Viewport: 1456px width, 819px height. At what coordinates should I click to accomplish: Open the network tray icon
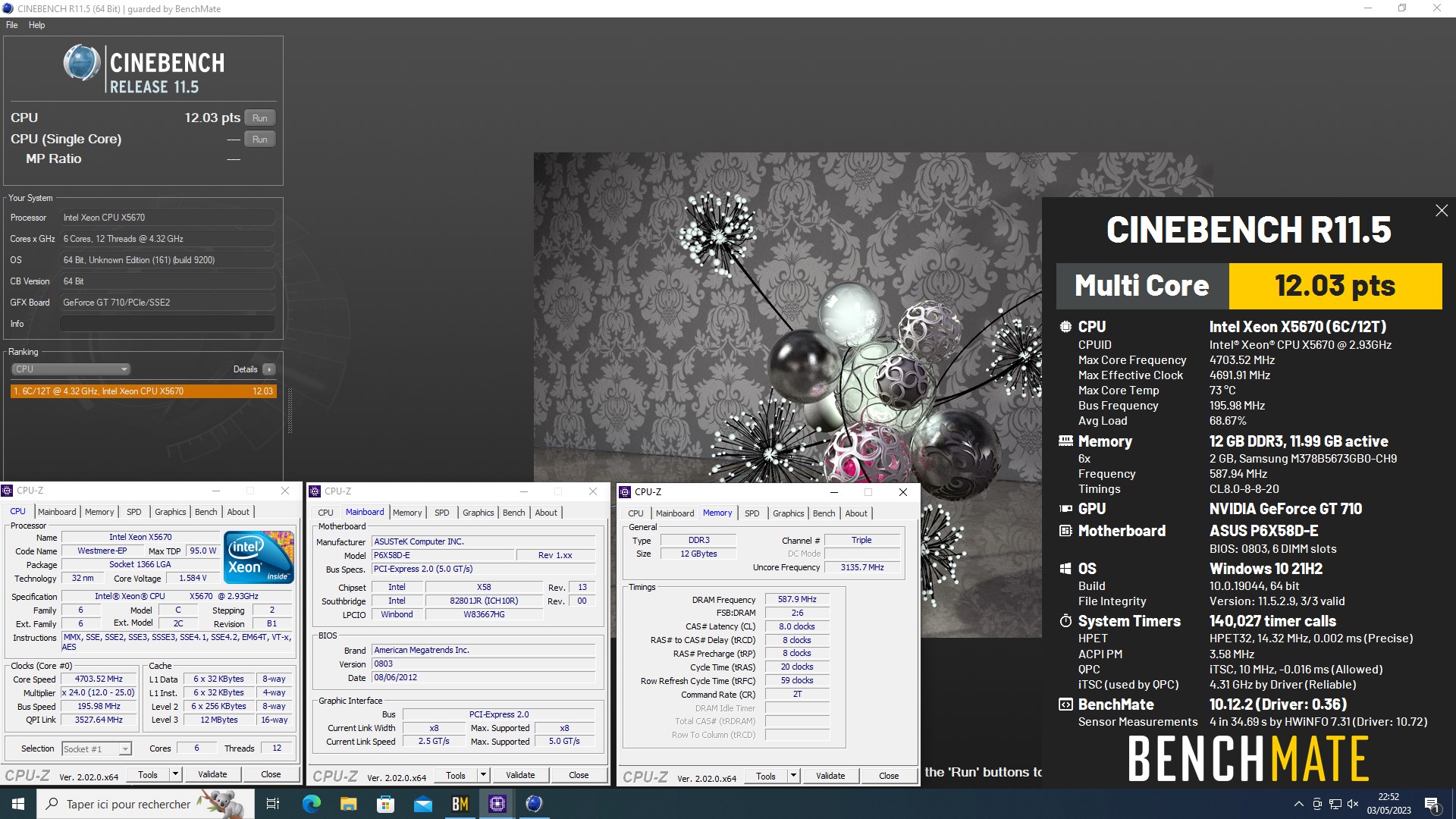point(1335,804)
